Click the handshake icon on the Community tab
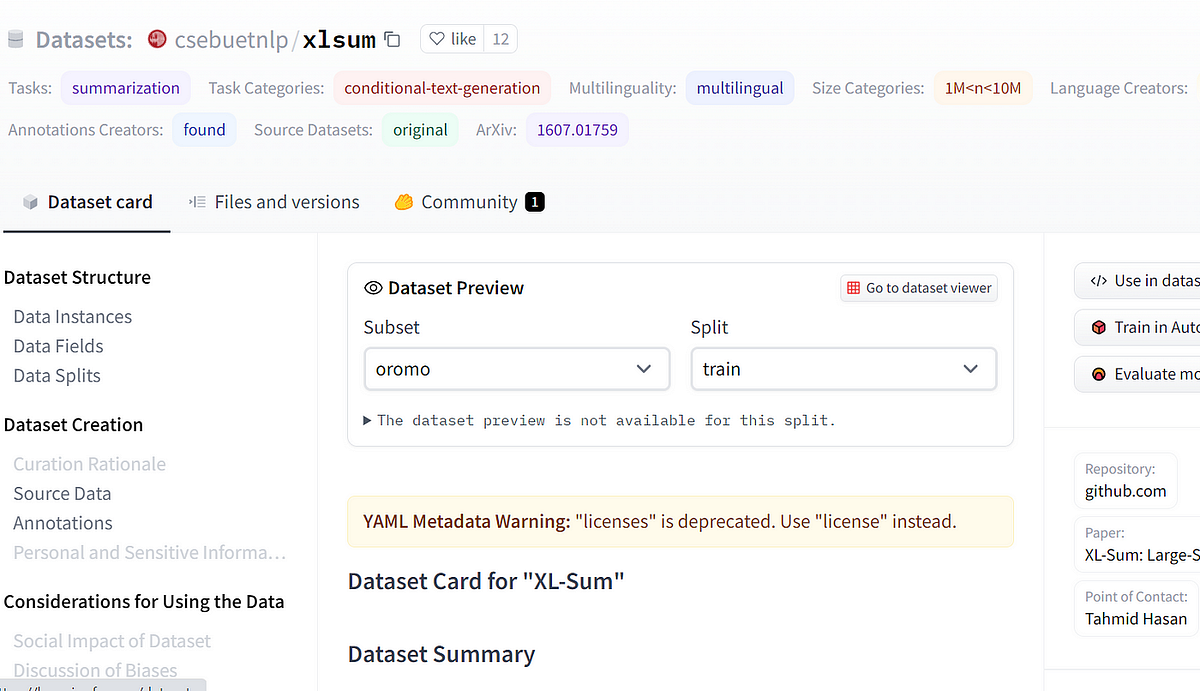This screenshot has width=1200, height=691. click(404, 201)
